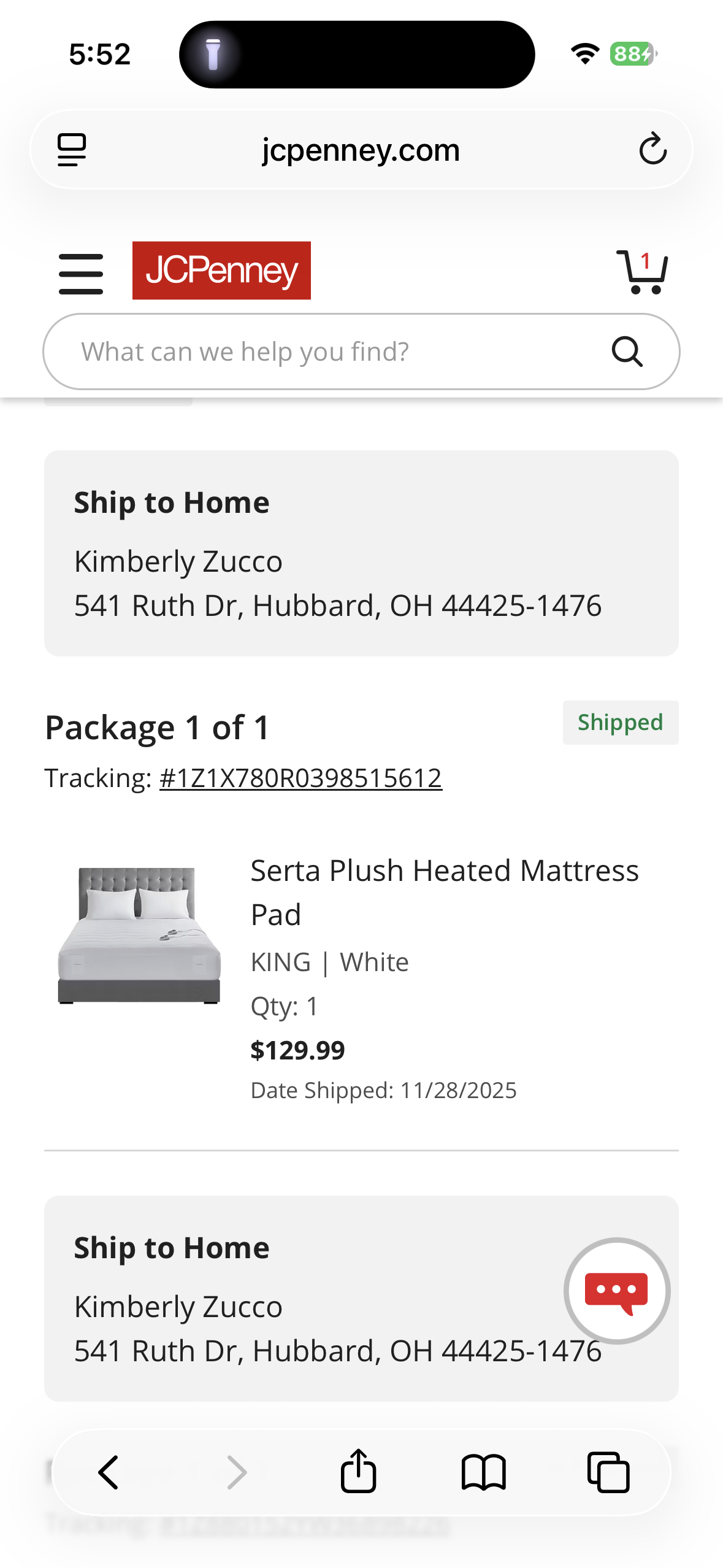This screenshot has width=723, height=1568.
Task: Click the search field "What can we help you find?"
Action: click(x=361, y=352)
